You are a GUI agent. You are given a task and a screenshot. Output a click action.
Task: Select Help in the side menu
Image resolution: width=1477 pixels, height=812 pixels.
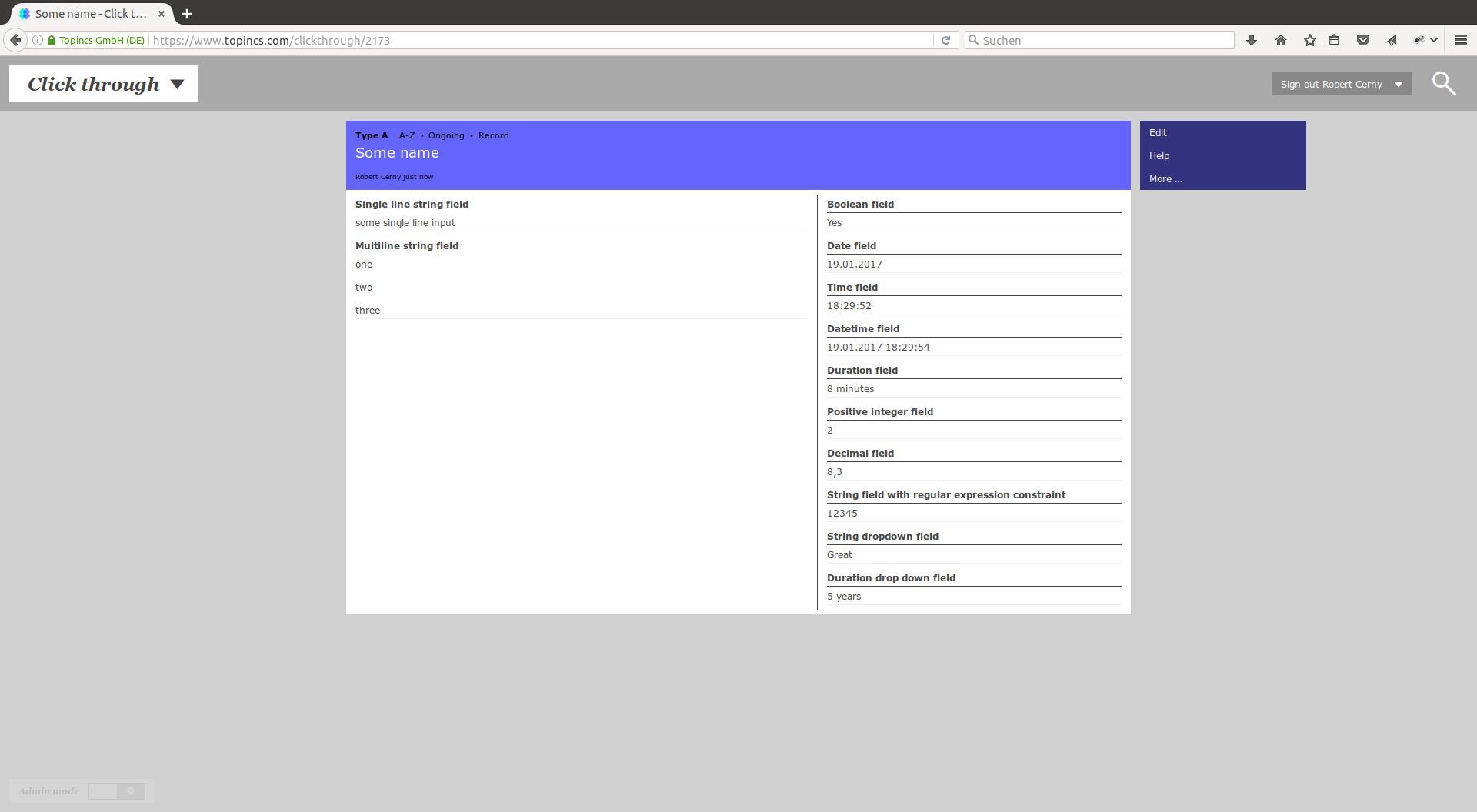tap(1159, 156)
